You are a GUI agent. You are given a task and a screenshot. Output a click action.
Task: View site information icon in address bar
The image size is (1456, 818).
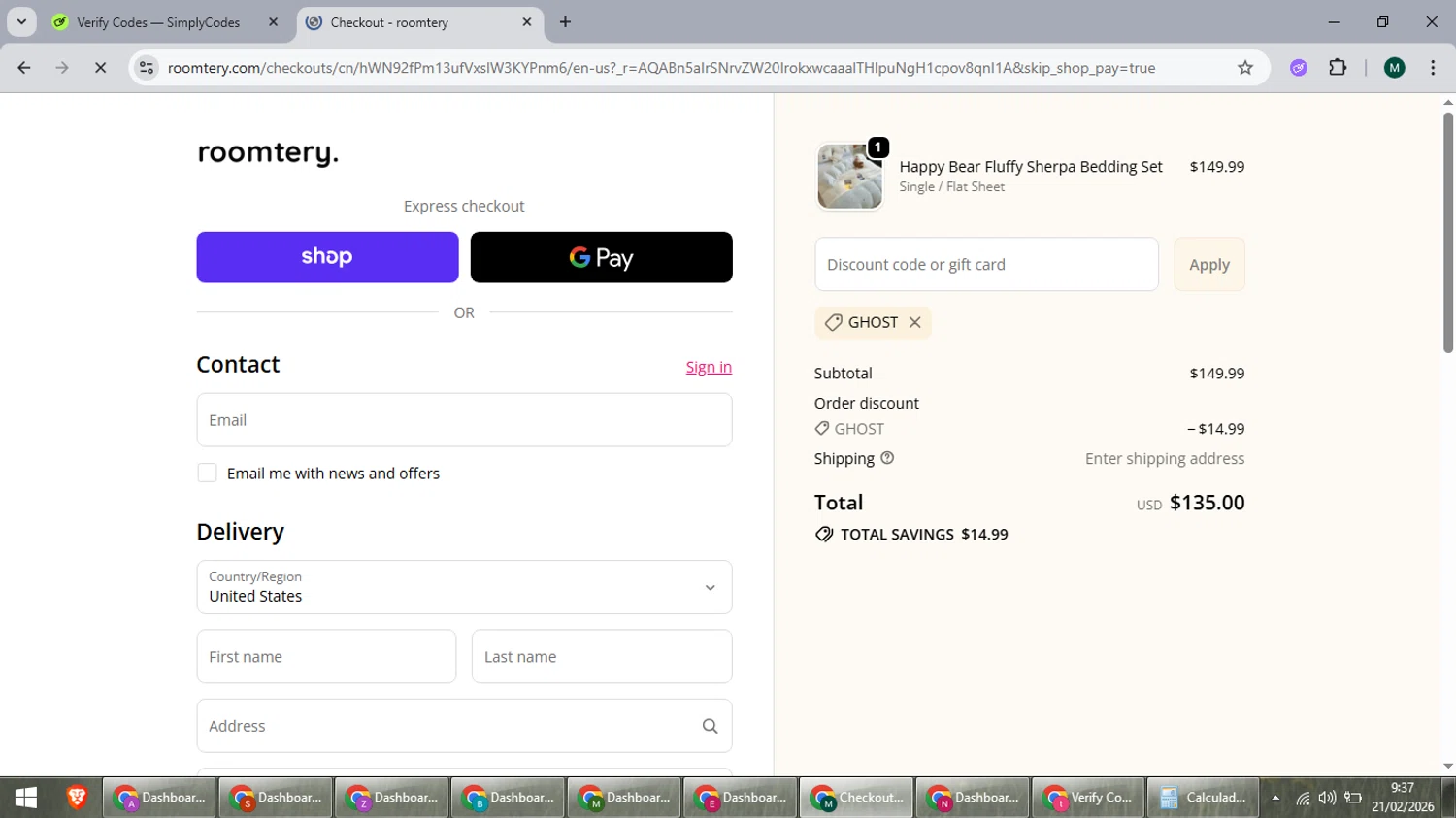point(147,68)
